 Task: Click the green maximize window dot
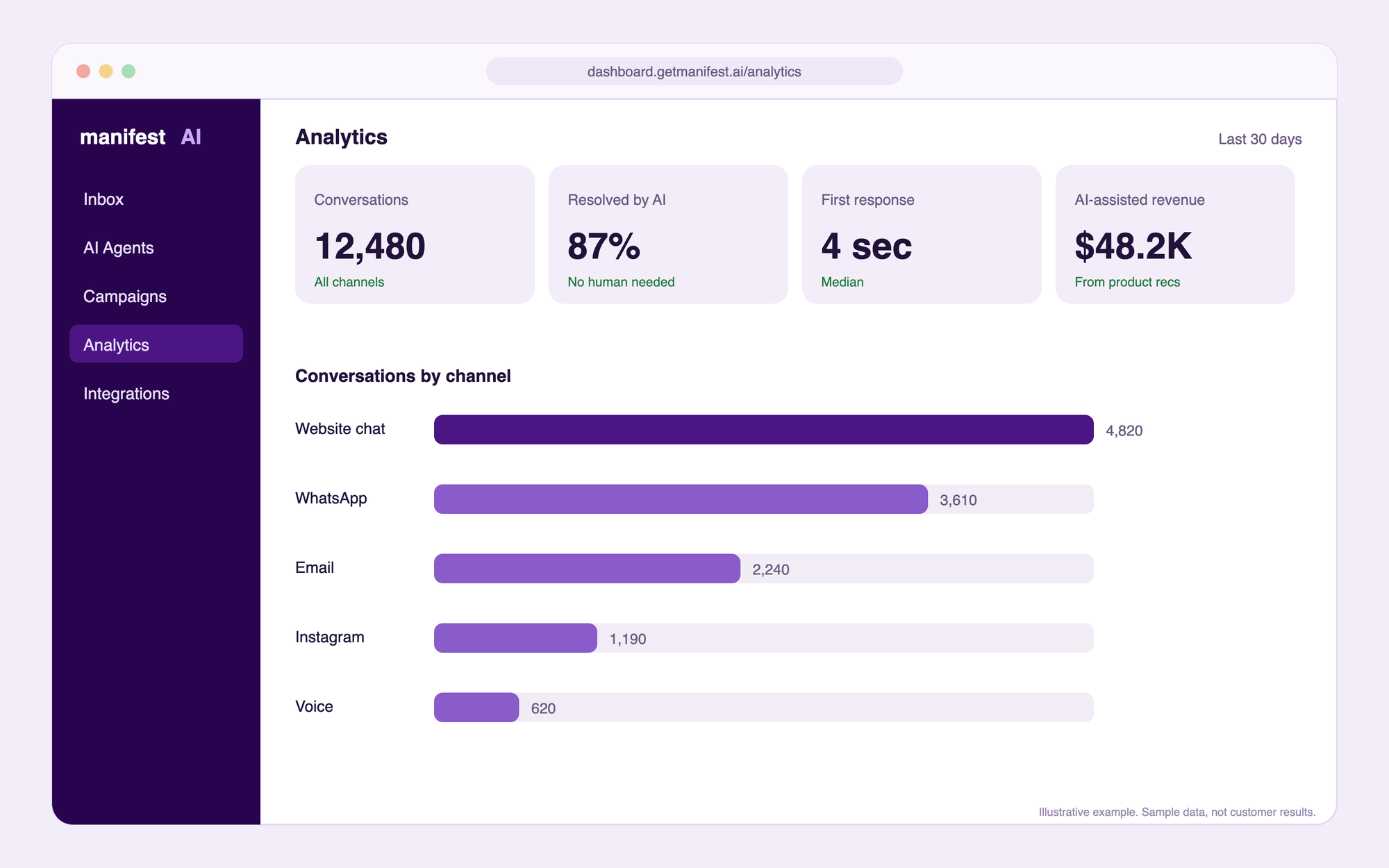click(128, 72)
